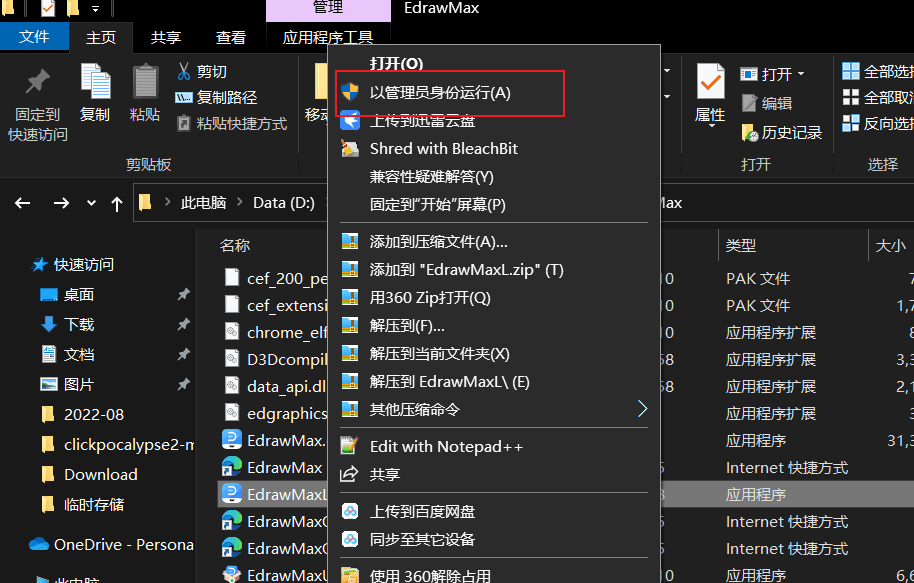Sort by the 大小 column header
Screen dimensions: 914x583
tap(891, 245)
